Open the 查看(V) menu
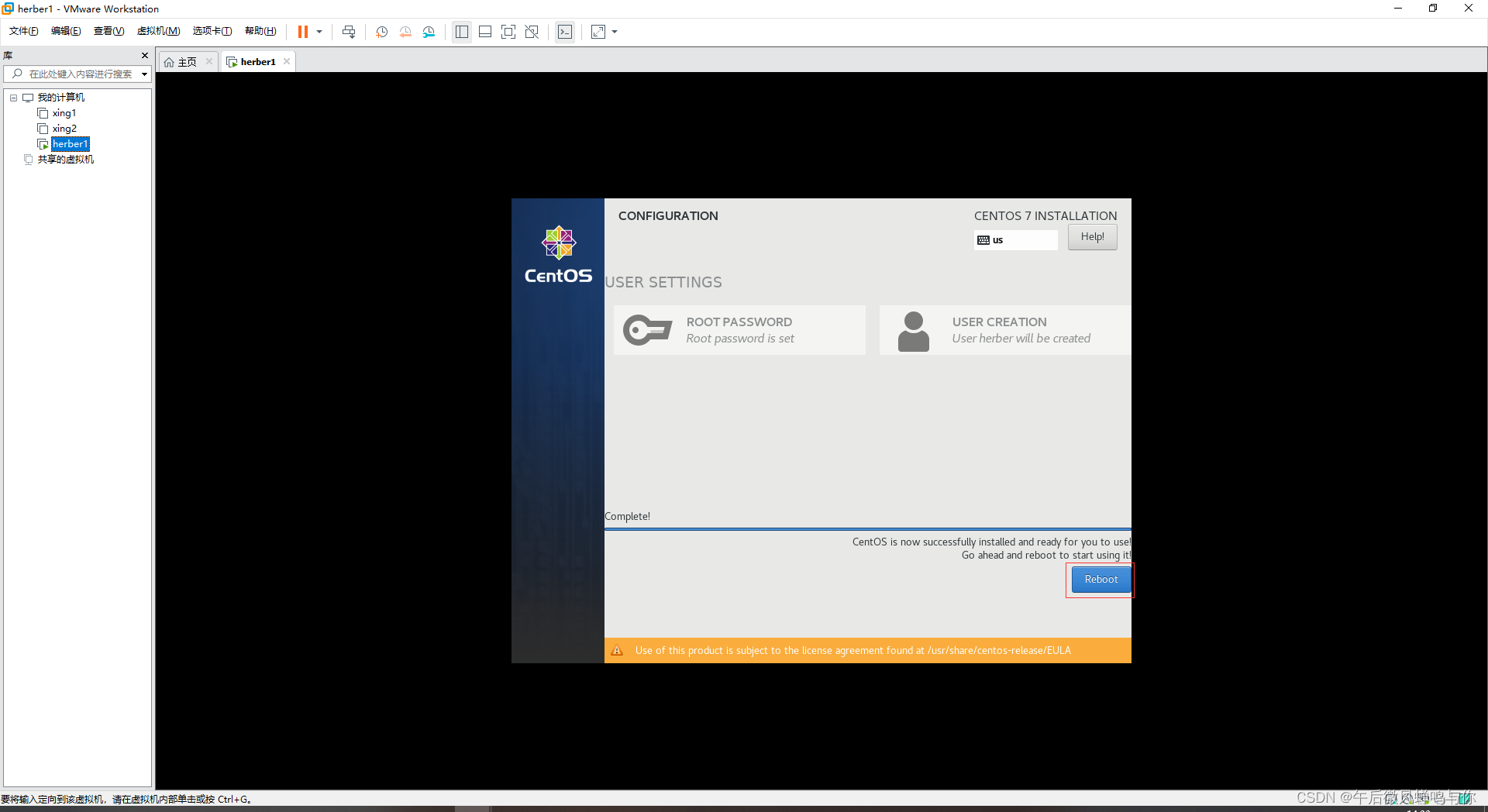 108,31
